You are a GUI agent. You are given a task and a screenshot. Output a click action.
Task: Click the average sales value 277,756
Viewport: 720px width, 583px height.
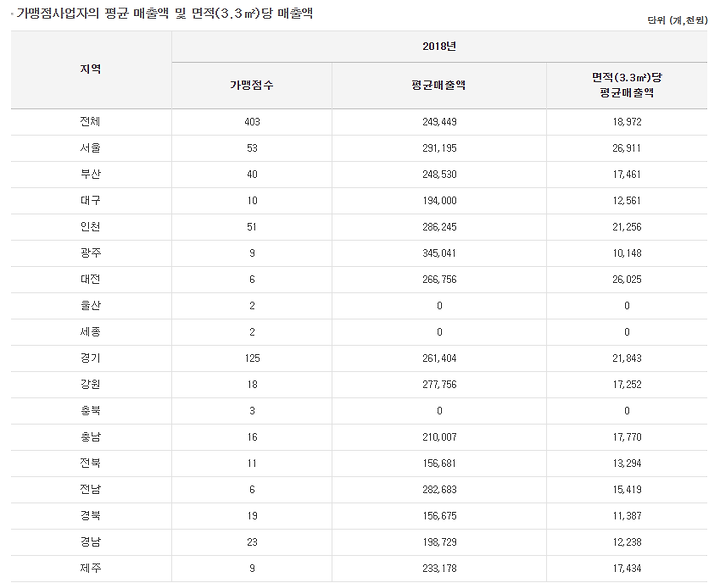pyautogui.click(x=439, y=384)
